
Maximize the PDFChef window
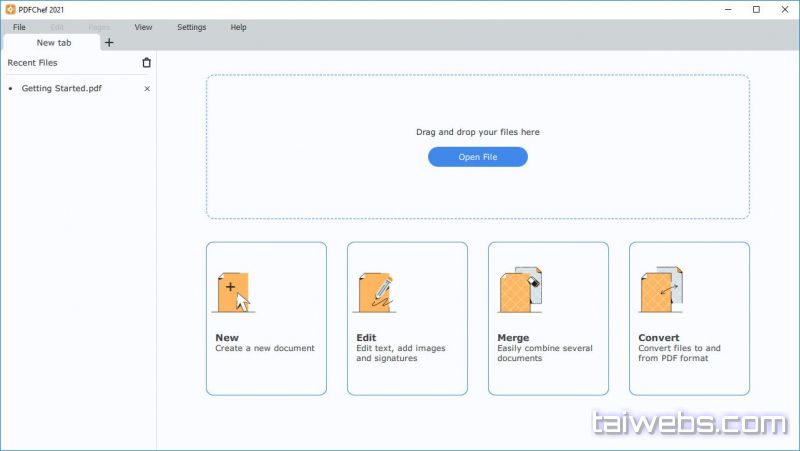tap(755, 9)
